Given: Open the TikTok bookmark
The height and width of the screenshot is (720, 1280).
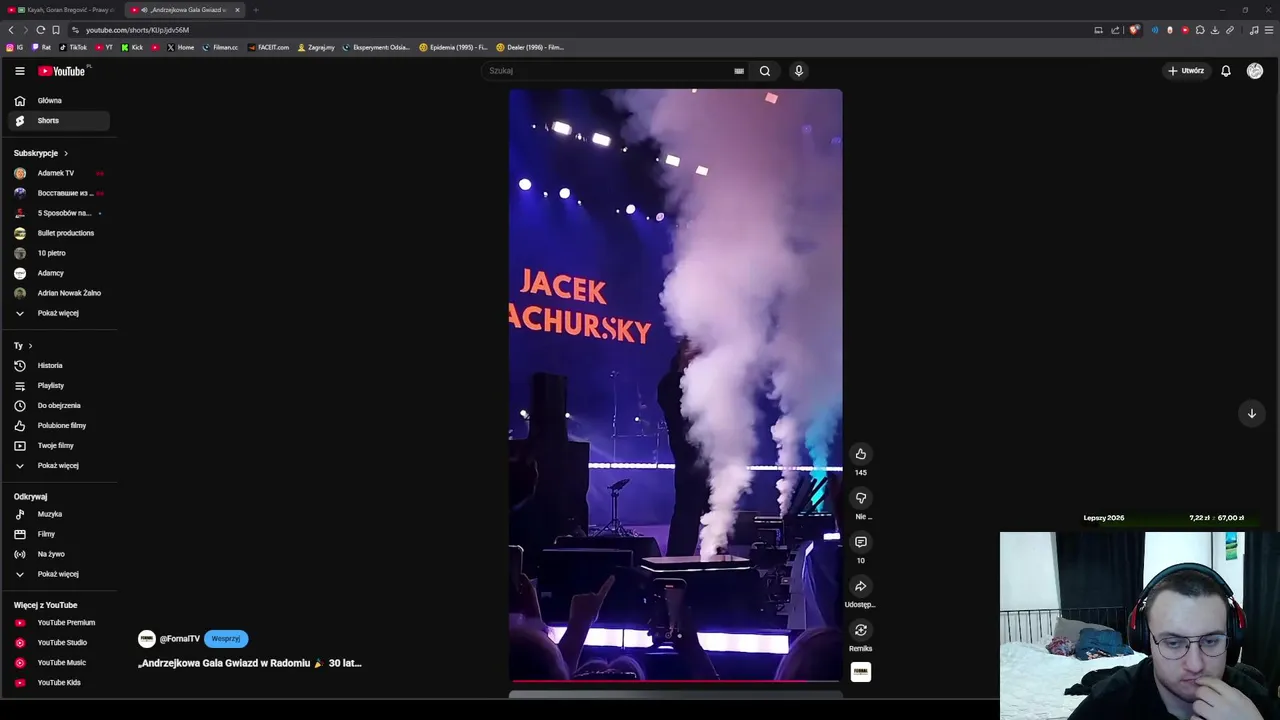Looking at the screenshot, I should 73,47.
